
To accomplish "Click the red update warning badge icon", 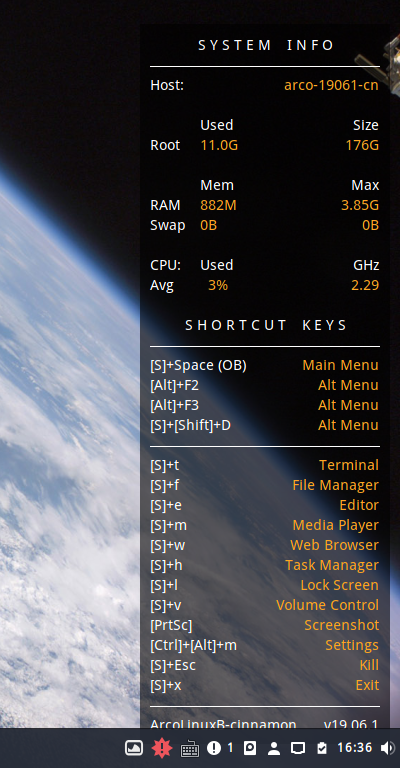I will [x=161, y=748].
